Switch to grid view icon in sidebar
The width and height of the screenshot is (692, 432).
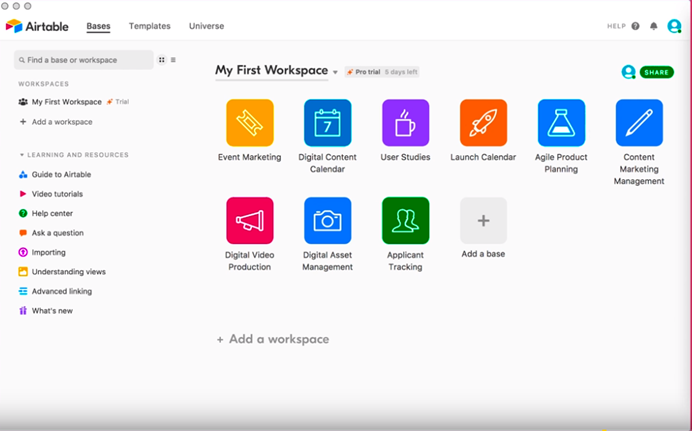(x=162, y=60)
